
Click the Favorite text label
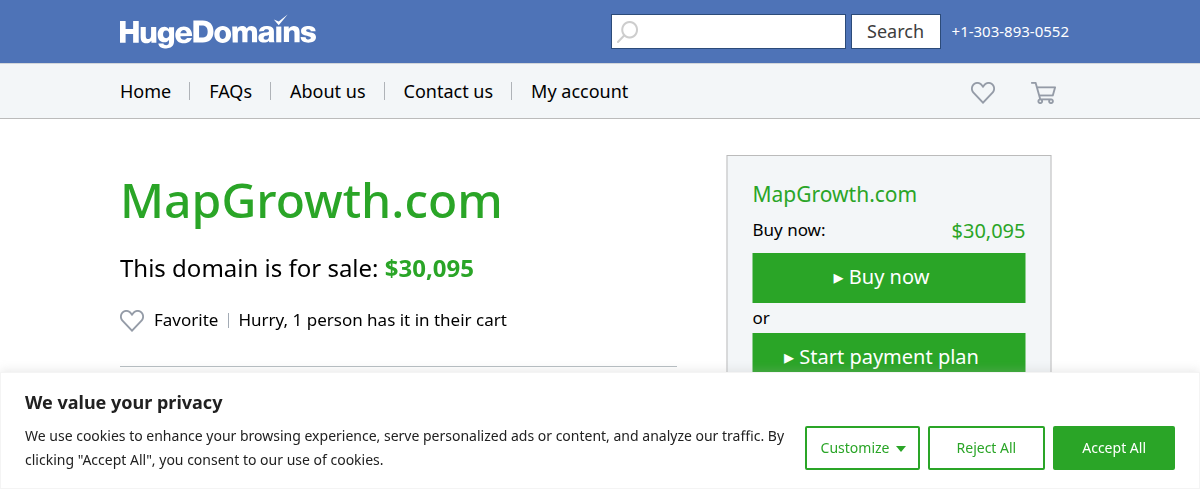point(186,321)
